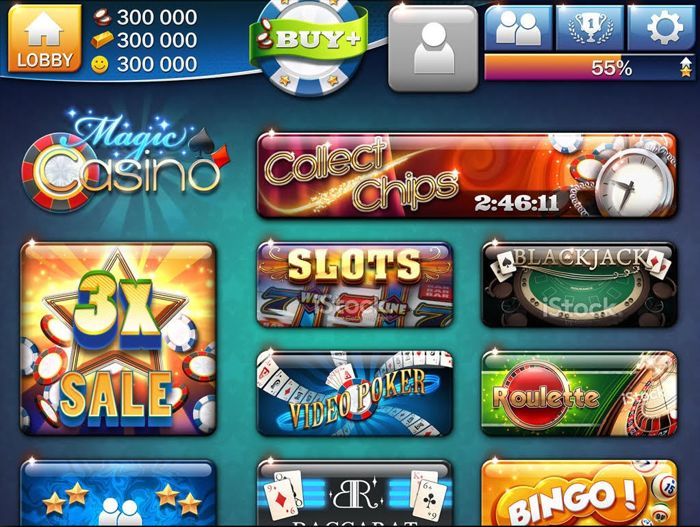
Task: Open the friends icon in the top bar
Action: pos(519,29)
